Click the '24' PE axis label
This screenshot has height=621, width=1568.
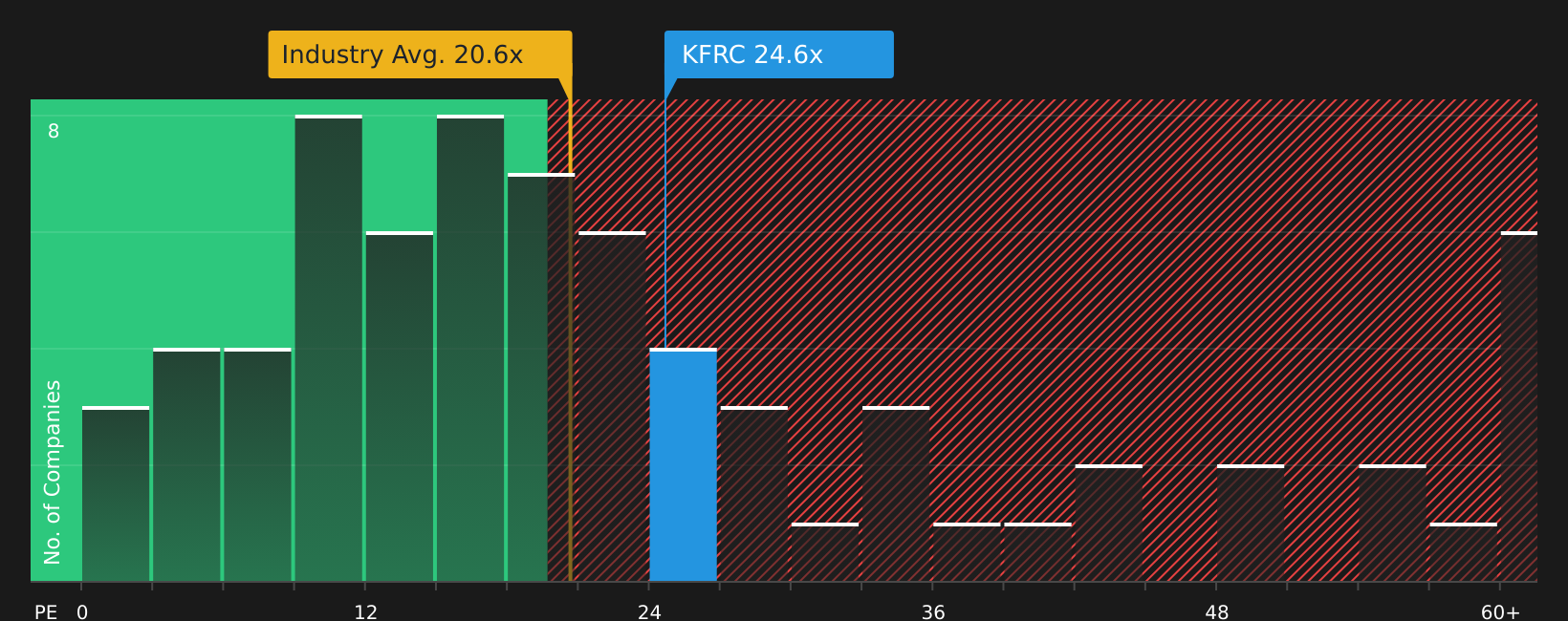coord(649,612)
